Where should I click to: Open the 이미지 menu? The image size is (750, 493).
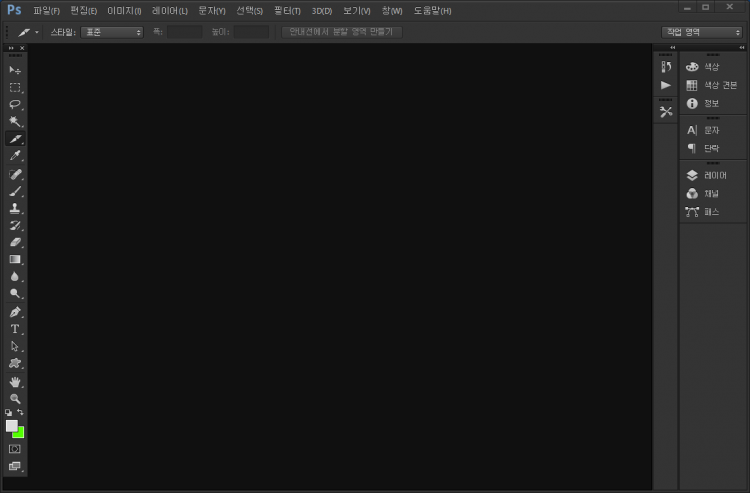point(124,11)
